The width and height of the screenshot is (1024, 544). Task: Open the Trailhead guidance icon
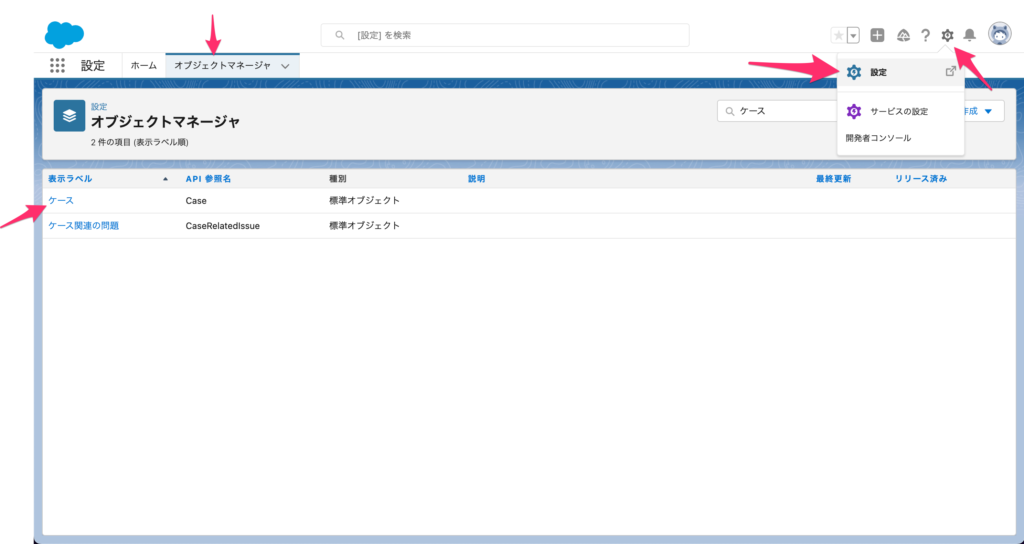[903, 36]
